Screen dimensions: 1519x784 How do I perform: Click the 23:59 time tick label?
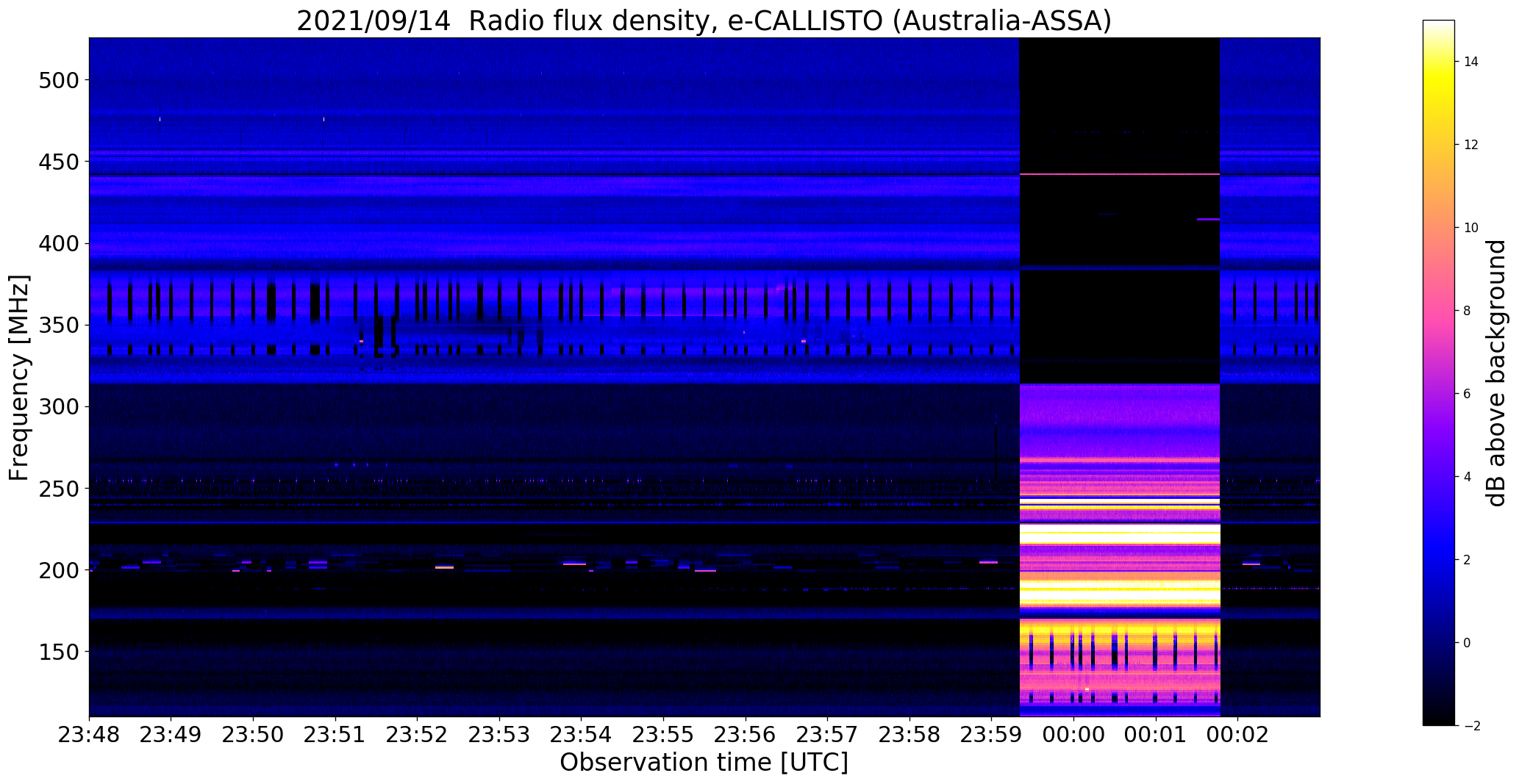coord(992,735)
